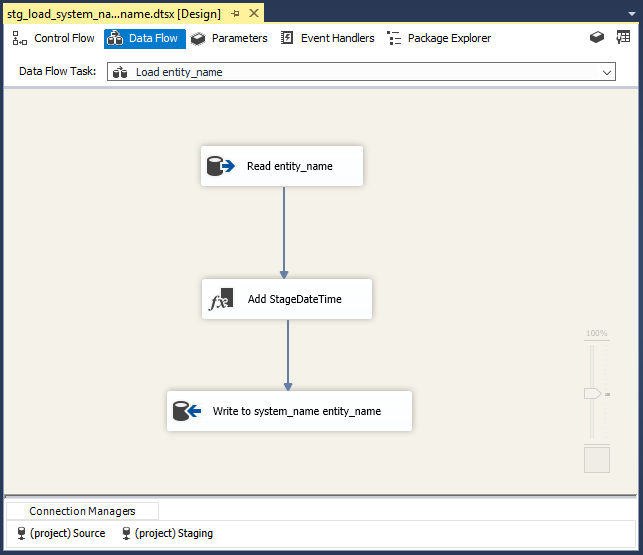This screenshot has height=555, width=643.
Task: Open the document tabs overflow arrow
Action: [x=632, y=14]
